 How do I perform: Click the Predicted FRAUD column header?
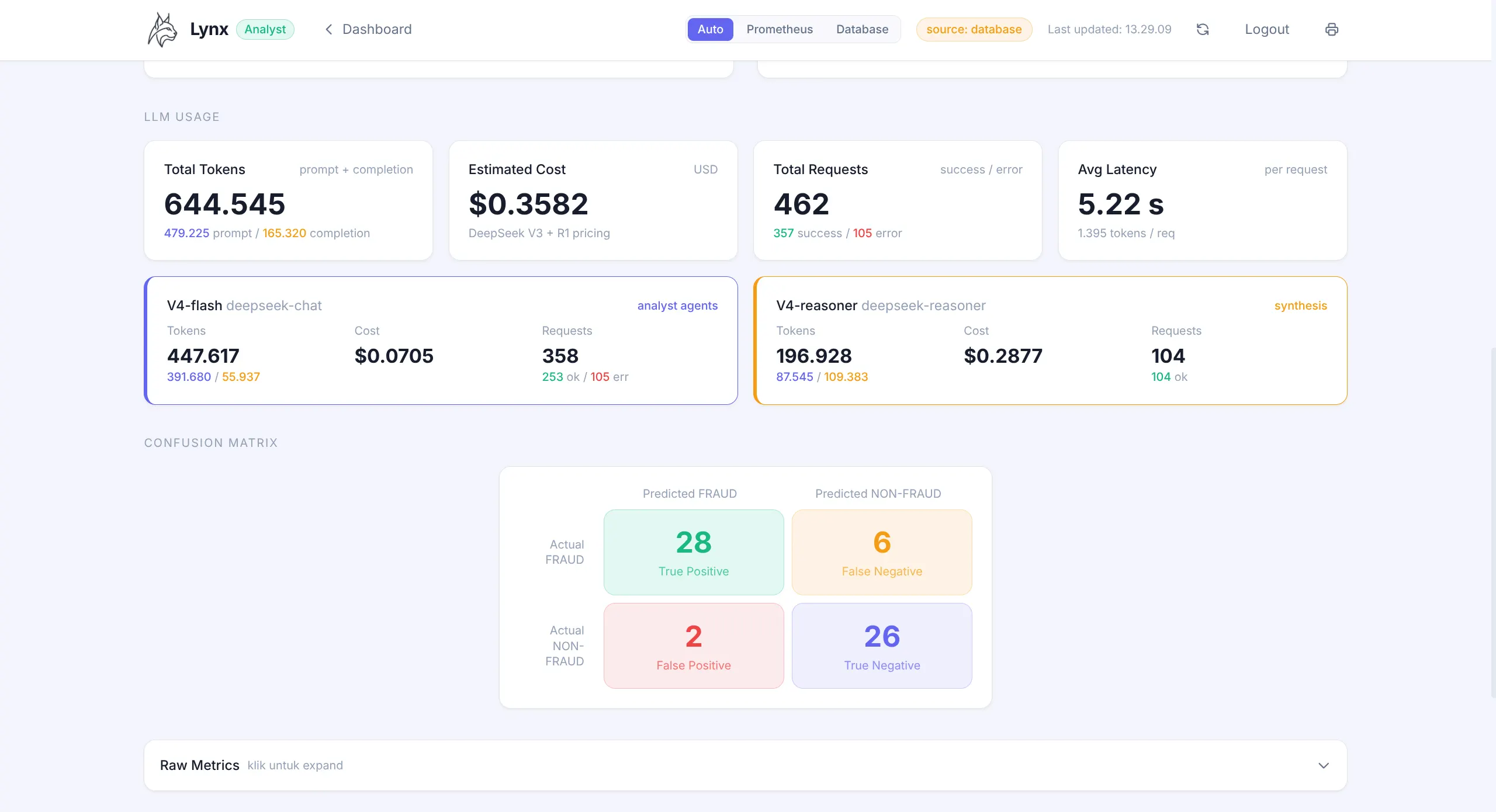(690, 494)
